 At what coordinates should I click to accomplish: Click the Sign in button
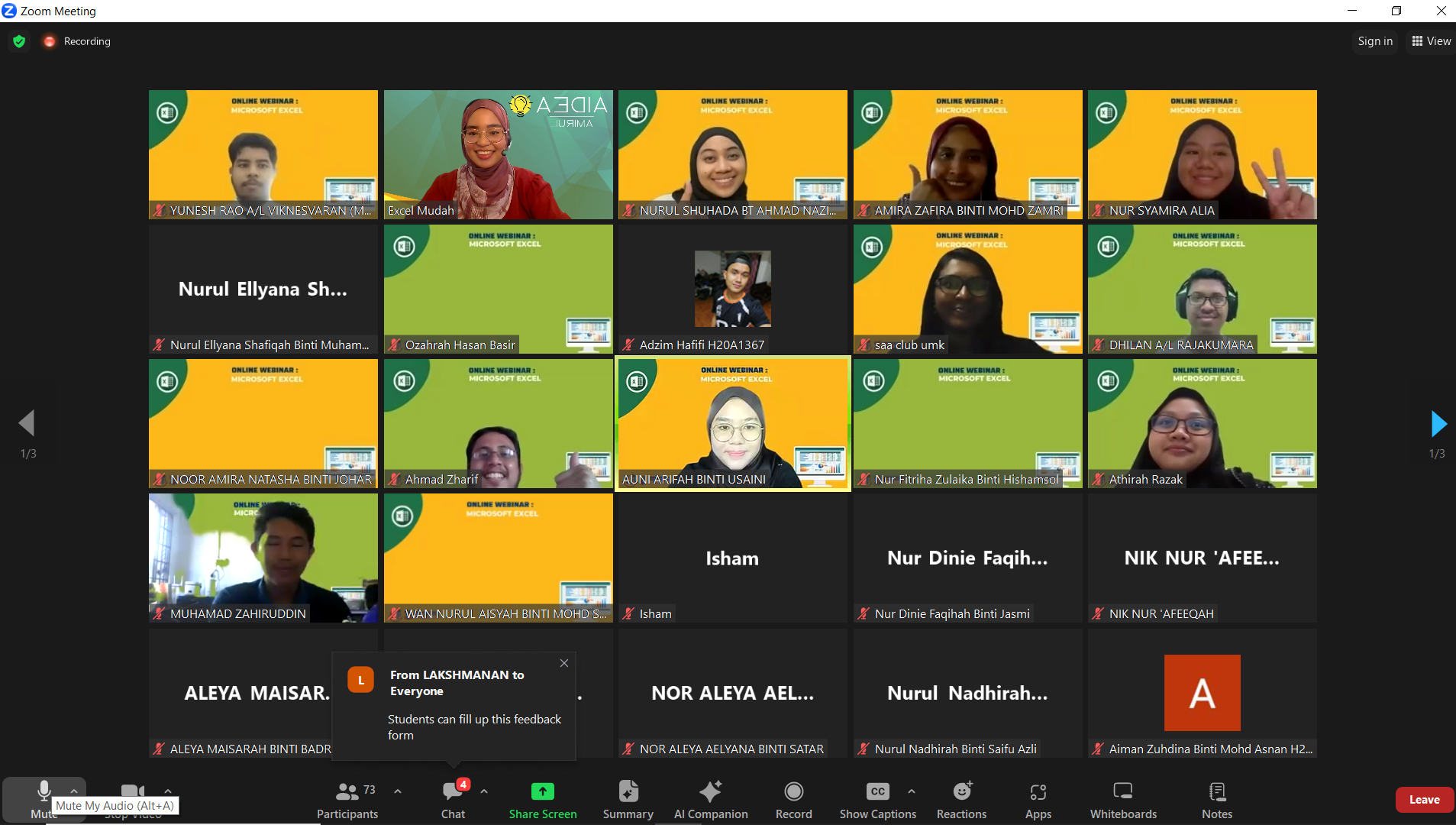coord(1374,41)
